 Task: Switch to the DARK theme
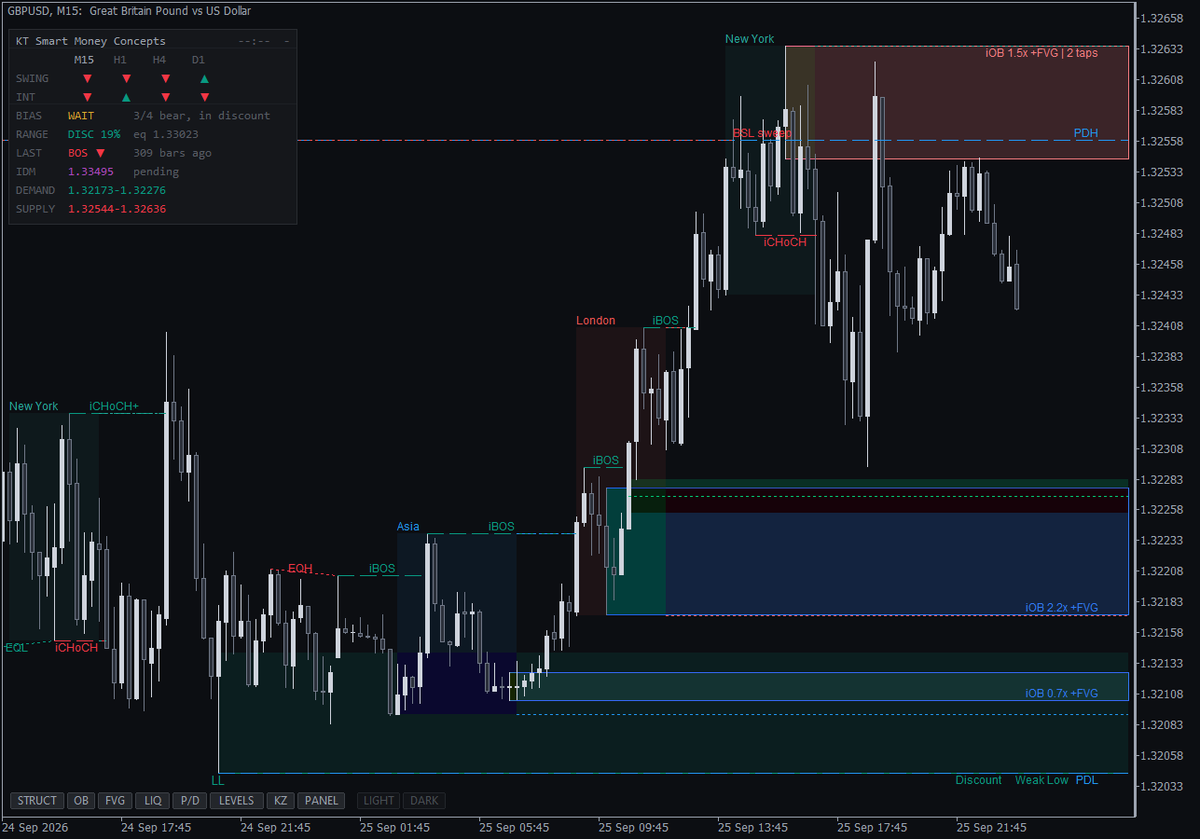pyautogui.click(x=424, y=801)
